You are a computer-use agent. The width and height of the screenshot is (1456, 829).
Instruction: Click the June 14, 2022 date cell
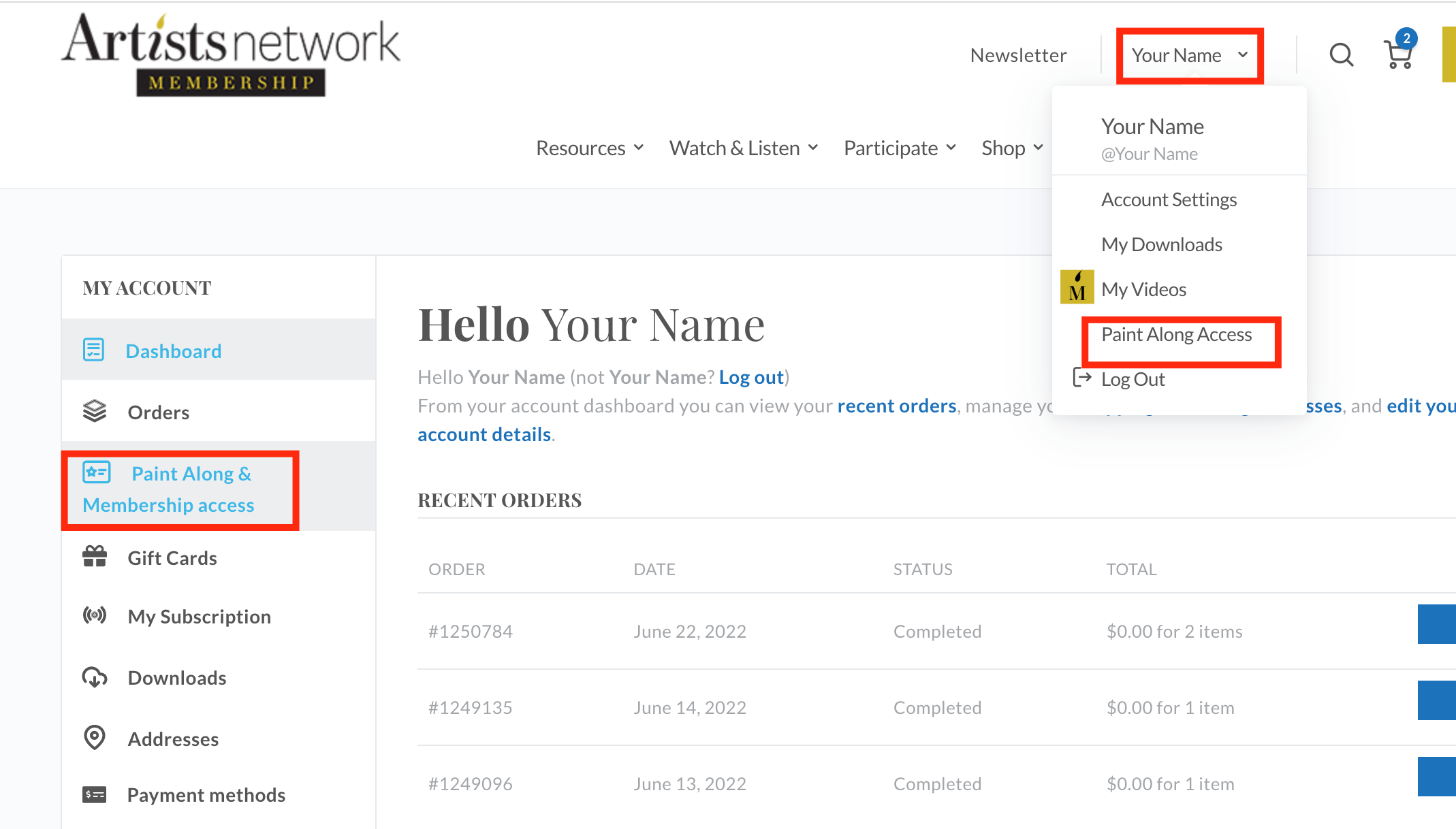point(690,708)
